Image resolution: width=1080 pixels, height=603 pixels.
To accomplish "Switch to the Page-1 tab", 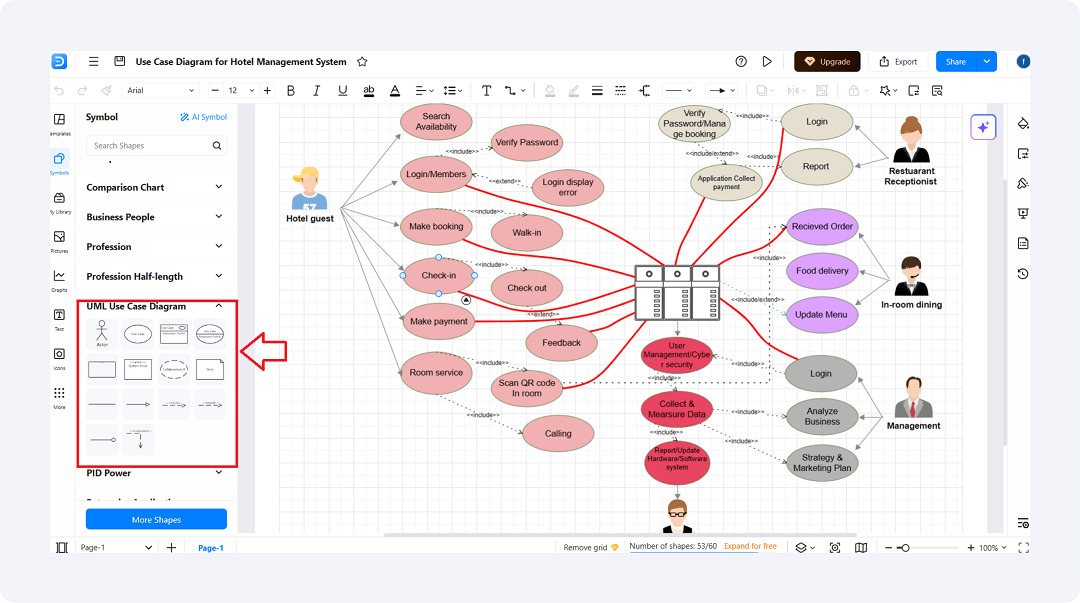I will 211,548.
